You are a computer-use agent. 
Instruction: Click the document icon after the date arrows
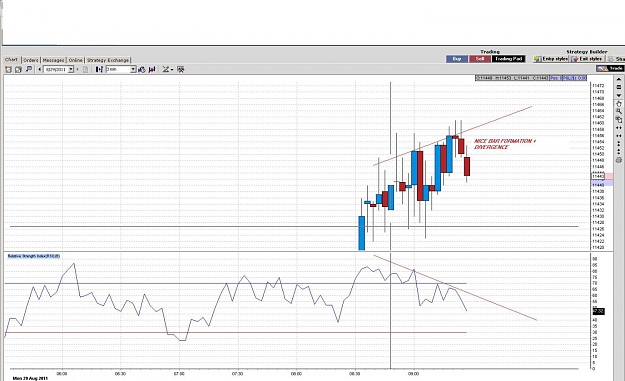(85, 69)
